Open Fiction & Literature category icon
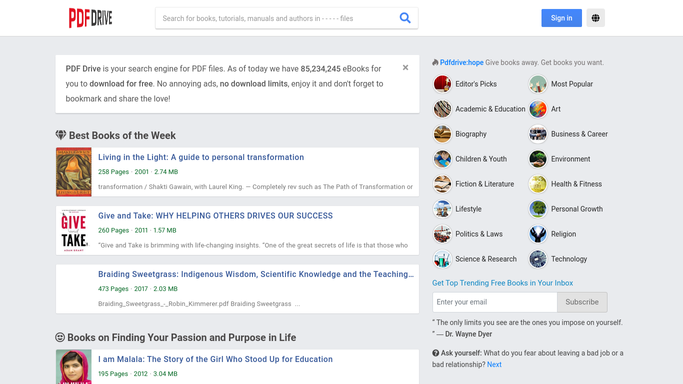This screenshot has height=384, width=683. (x=442, y=184)
